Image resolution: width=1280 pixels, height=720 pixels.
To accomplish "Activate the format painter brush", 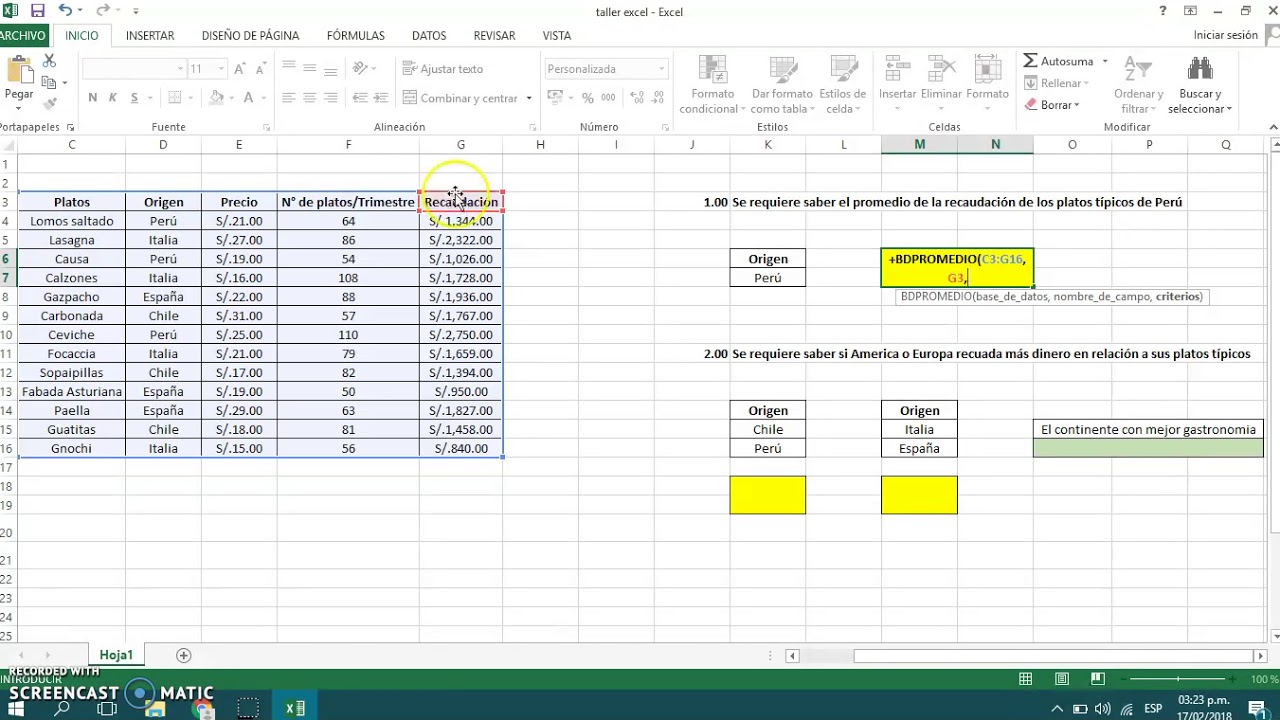I will 49,102.
